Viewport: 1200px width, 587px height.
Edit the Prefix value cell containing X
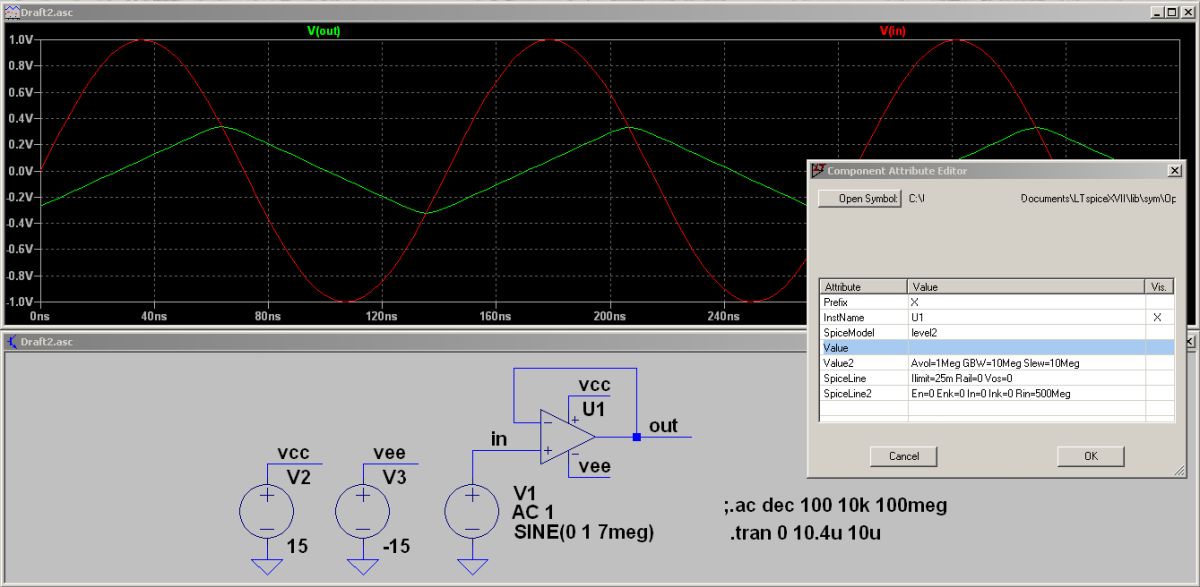(x=1026, y=301)
